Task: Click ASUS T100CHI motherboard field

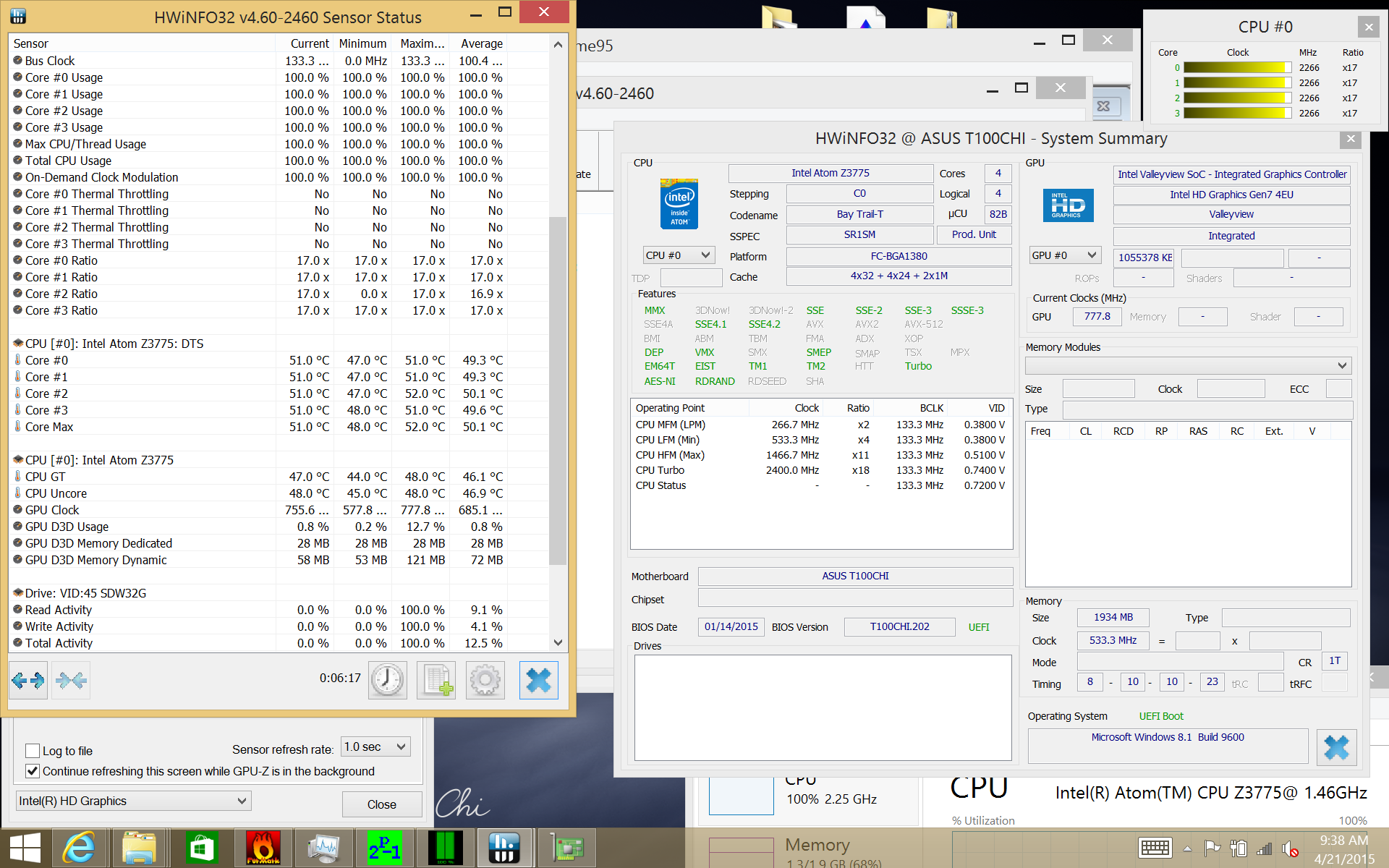Action: [x=855, y=576]
